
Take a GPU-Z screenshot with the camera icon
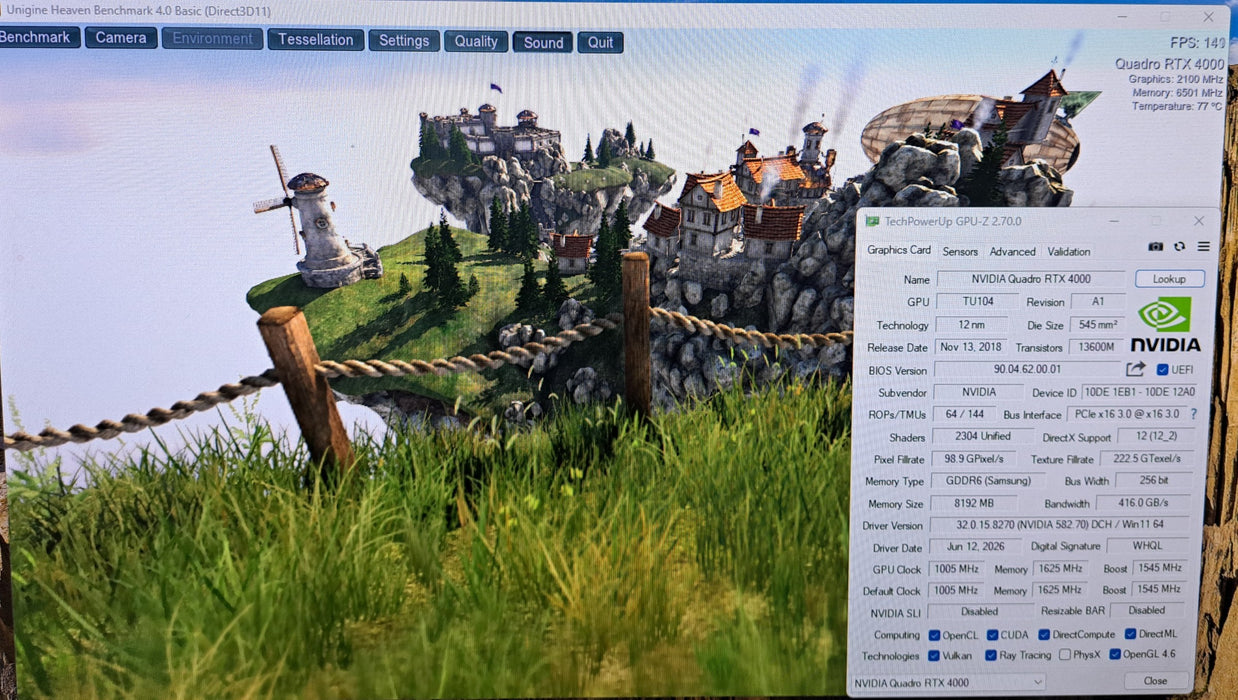tap(1155, 247)
